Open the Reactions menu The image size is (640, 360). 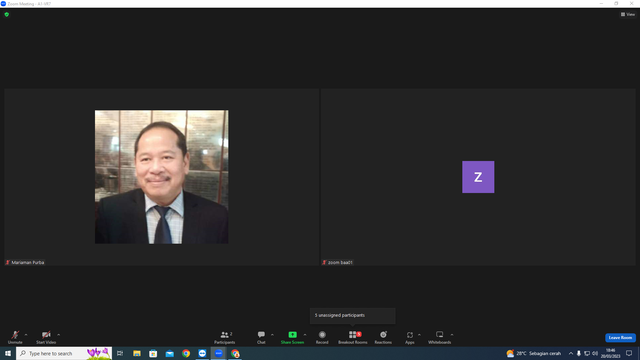pos(383,337)
